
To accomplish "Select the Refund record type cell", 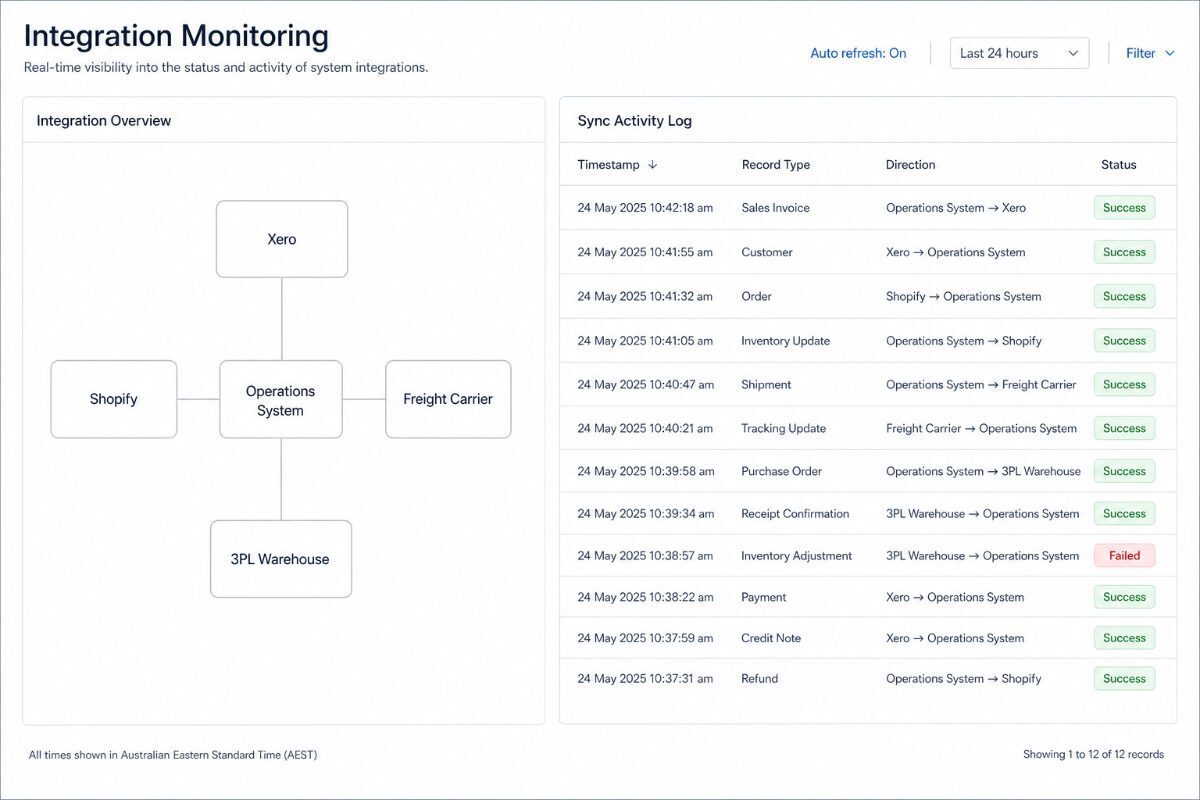I will tap(759, 678).
